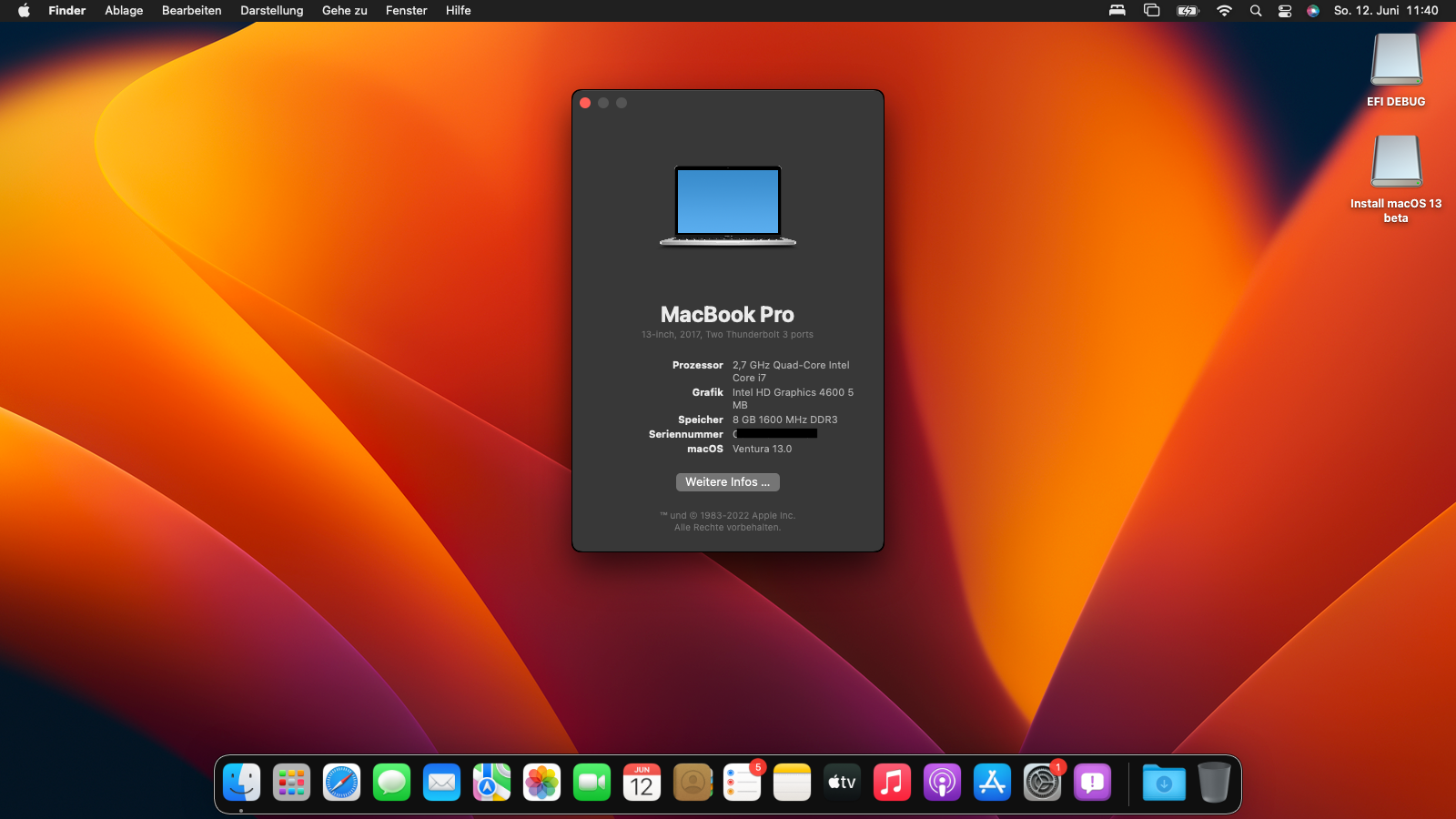Open the Apple menu

25,11
